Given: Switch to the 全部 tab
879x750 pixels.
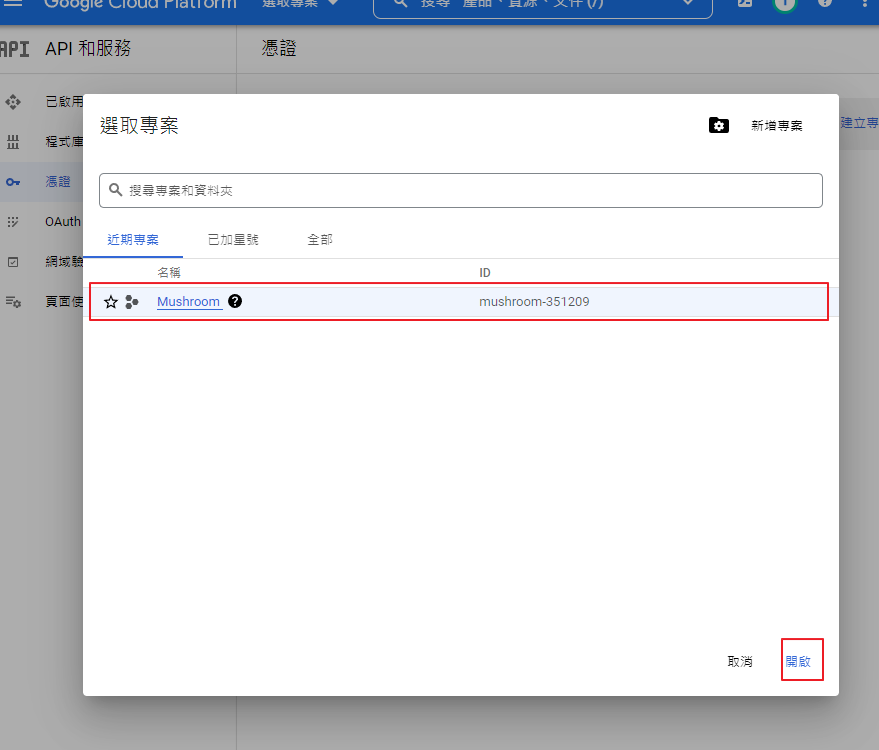Looking at the screenshot, I should coord(320,240).
